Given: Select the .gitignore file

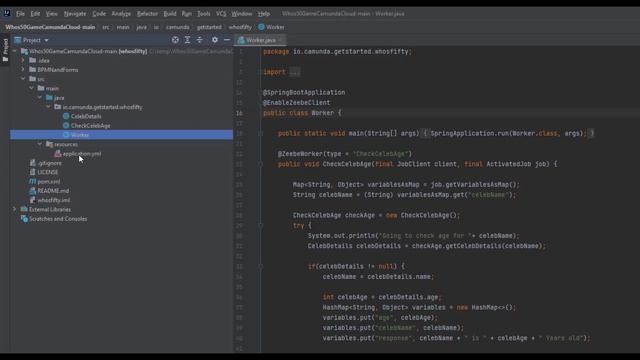Looking at the screenshot, I should pyautogui.click(x=49, y=163).
